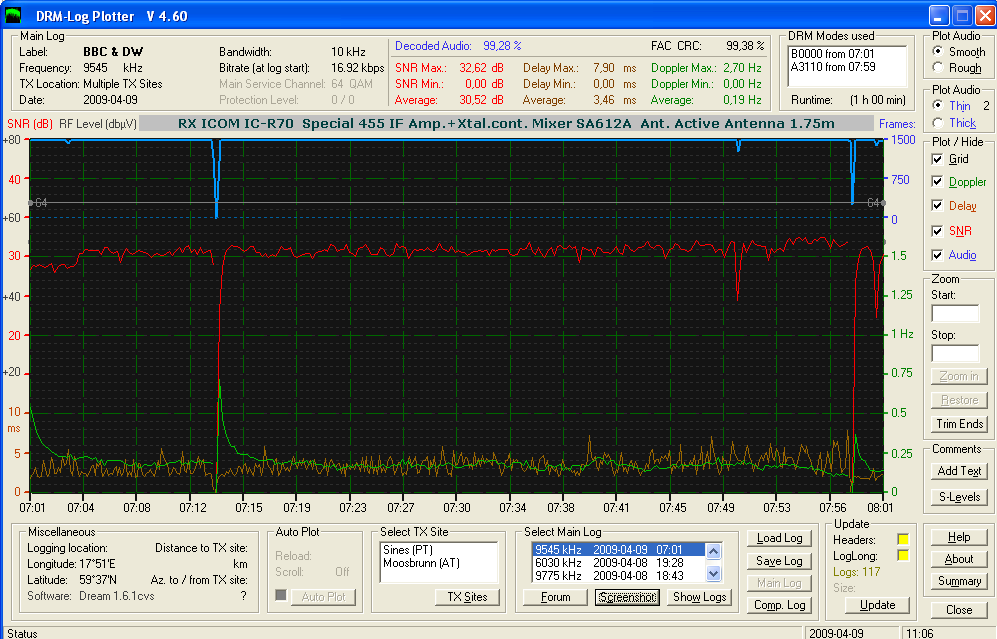
Task: Open the TX Sites button
Action: pyautogui.click(x=467, y=597)
